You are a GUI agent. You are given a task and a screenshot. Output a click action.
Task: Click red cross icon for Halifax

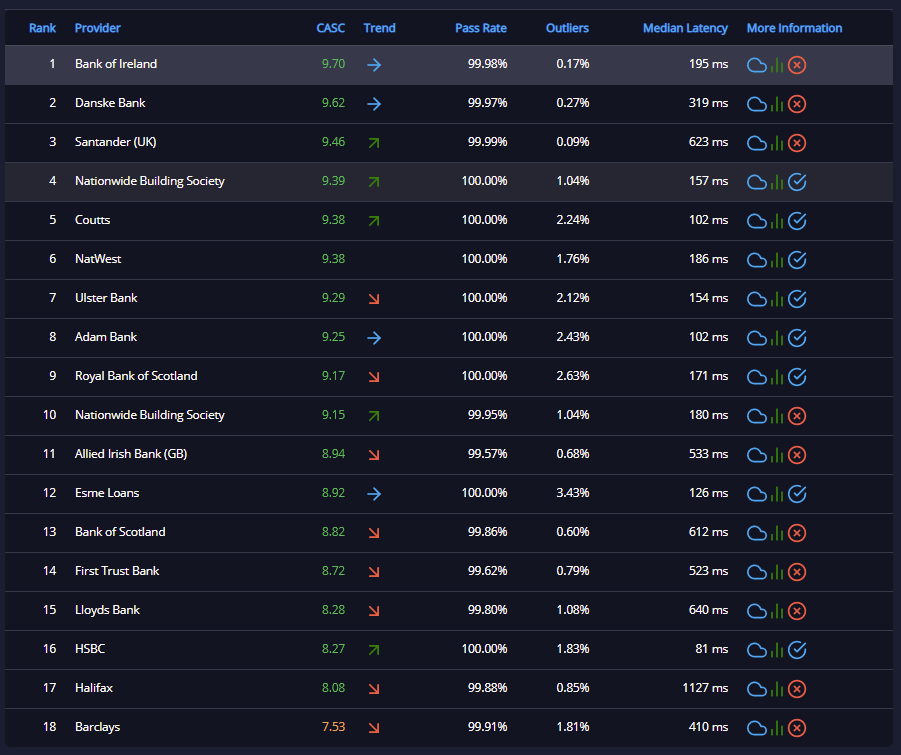(x=796, y=689)
